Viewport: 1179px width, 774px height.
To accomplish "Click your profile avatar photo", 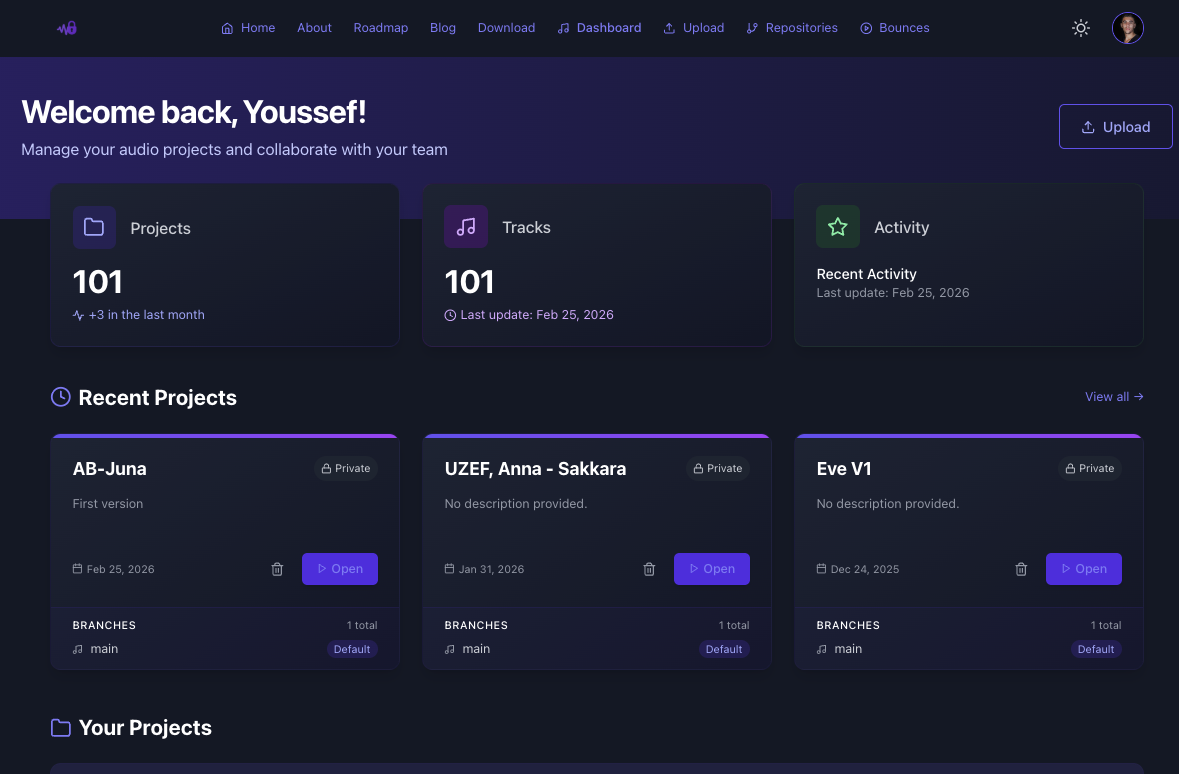I will pyautogui.click(x=1128, y=28).
